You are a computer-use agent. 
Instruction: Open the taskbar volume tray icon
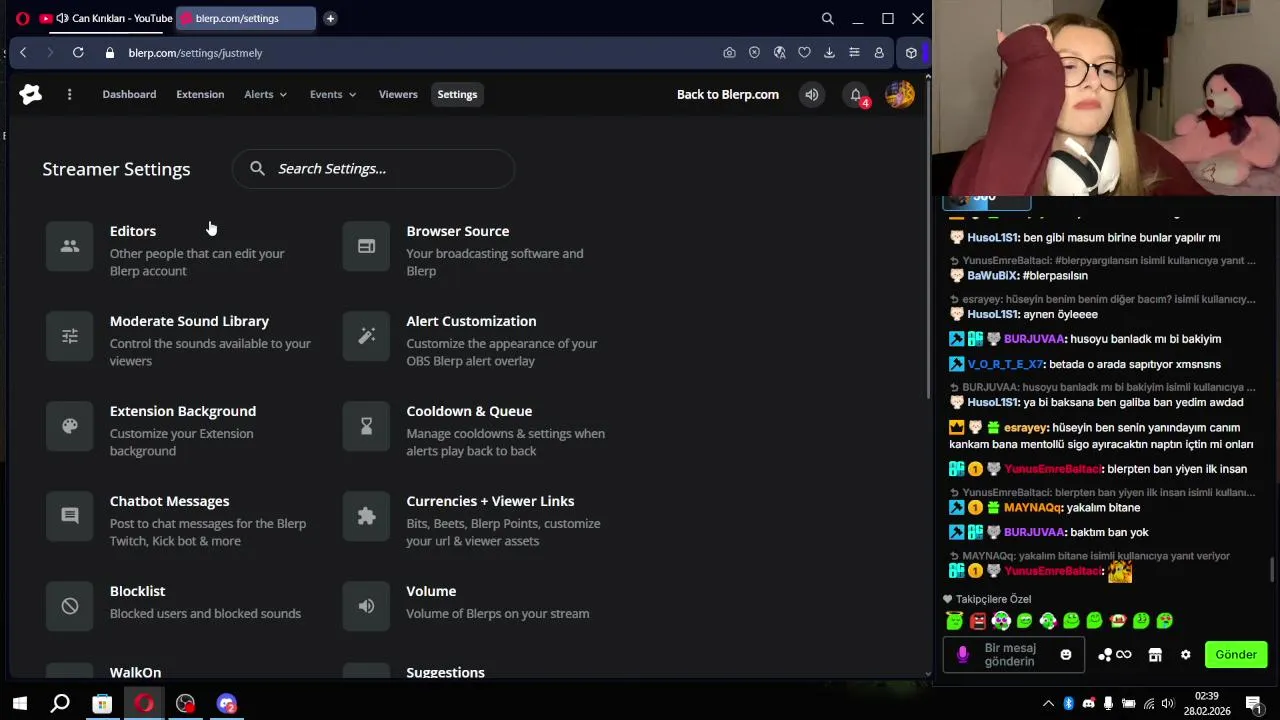click(x=1168, y=704)
